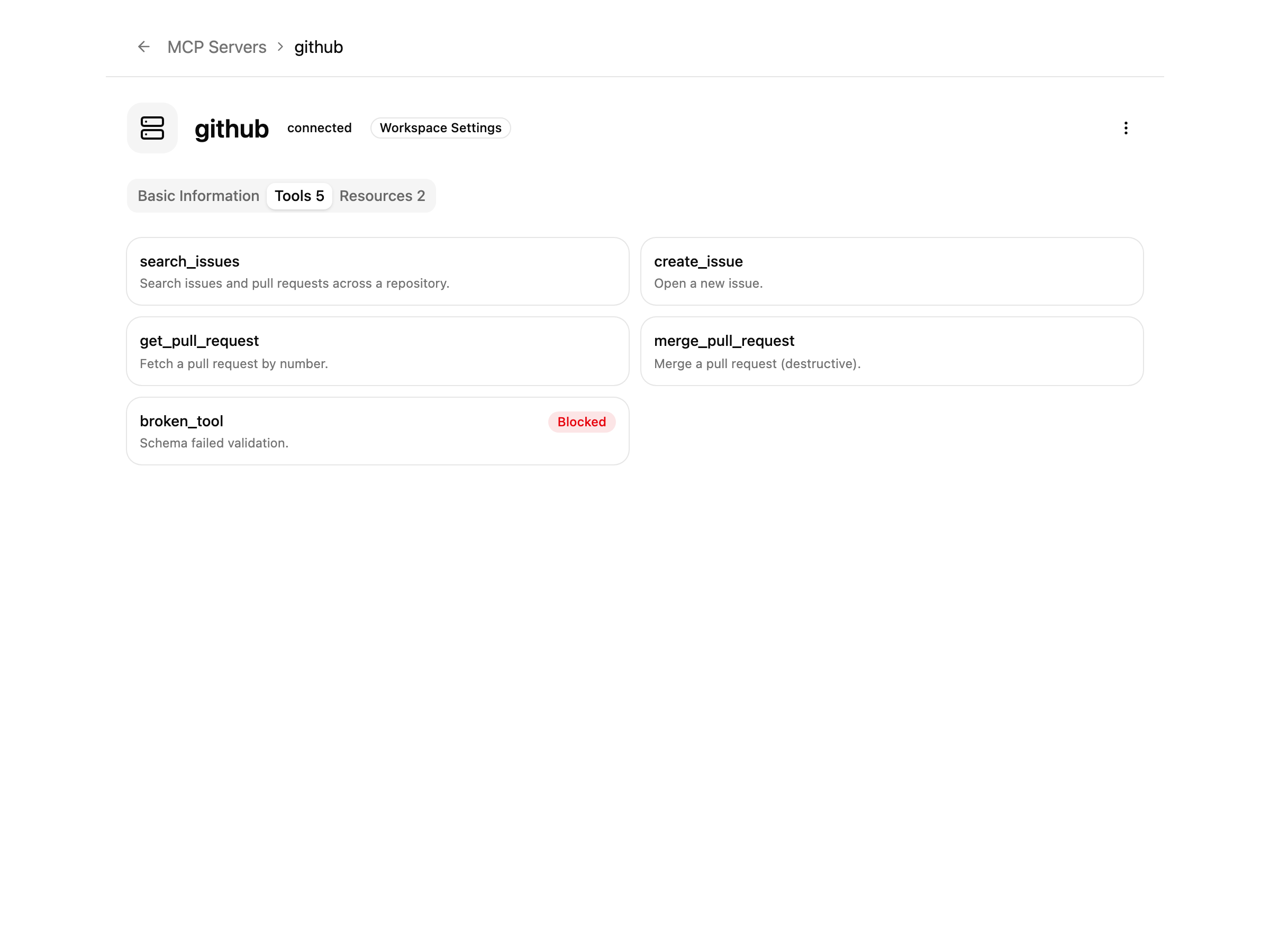Click 'Search issues and pull requests' description
The width and height of the screenshot is (1270, 952).
click(x=295, y=283)
